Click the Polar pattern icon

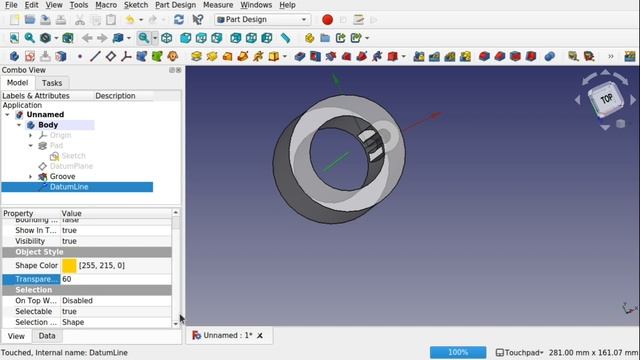(450, 56)
